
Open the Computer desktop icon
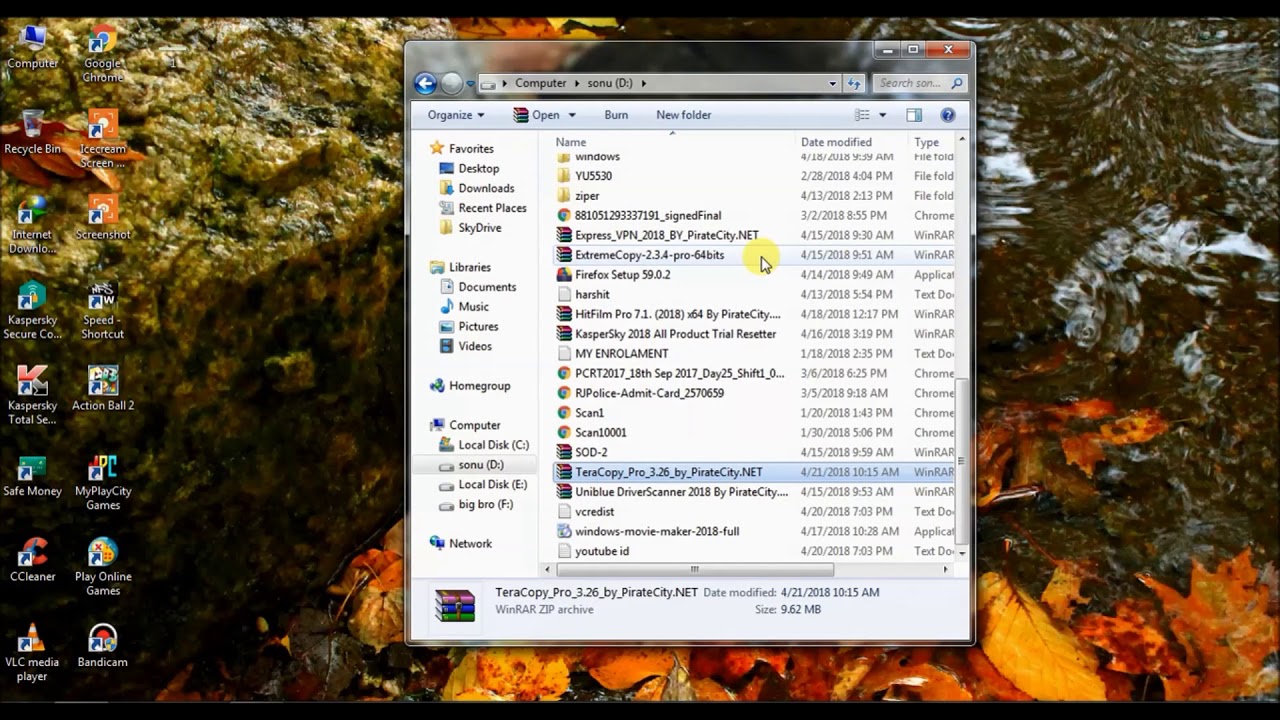33,47
